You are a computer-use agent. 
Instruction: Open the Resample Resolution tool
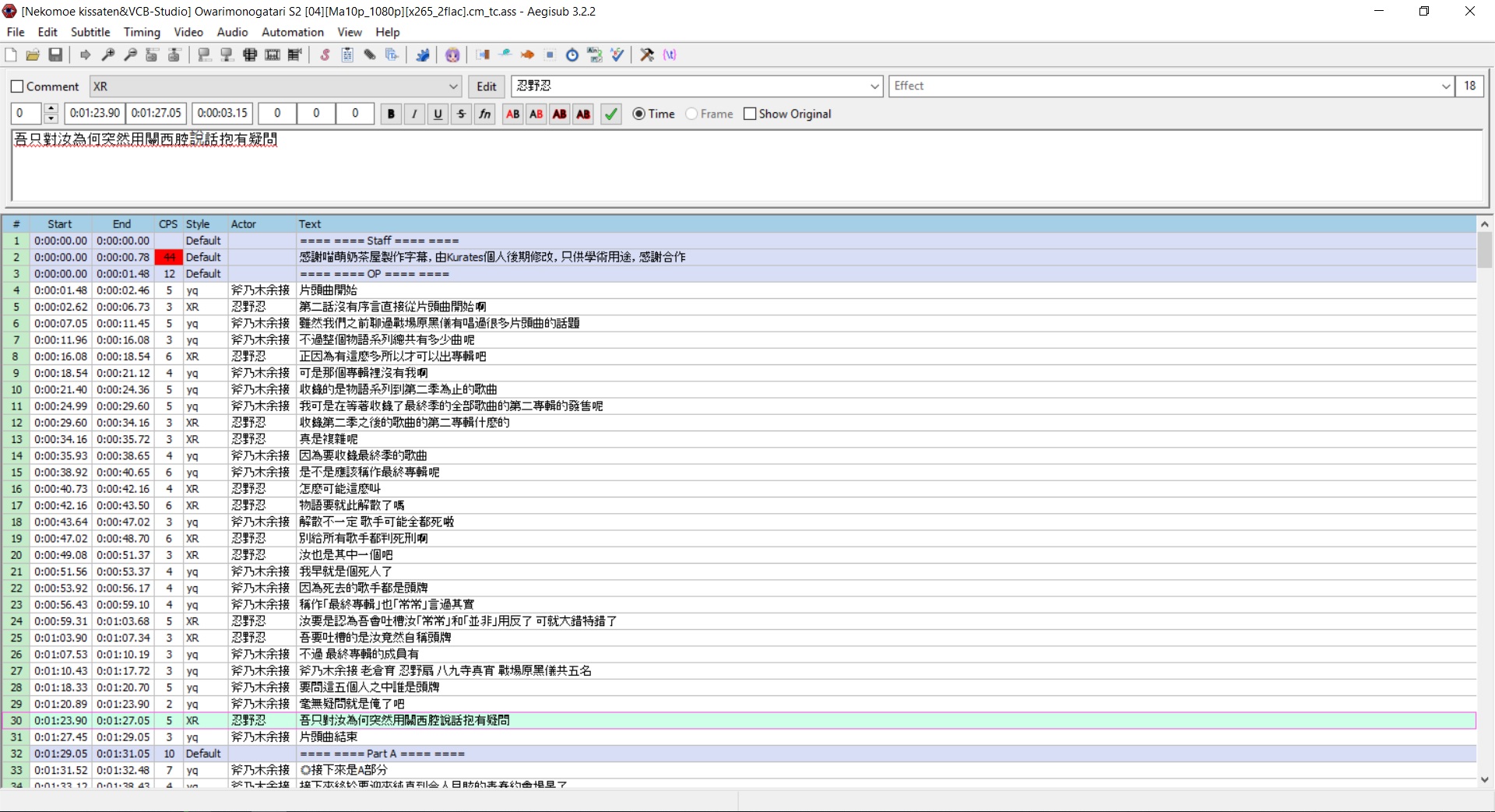550,54
